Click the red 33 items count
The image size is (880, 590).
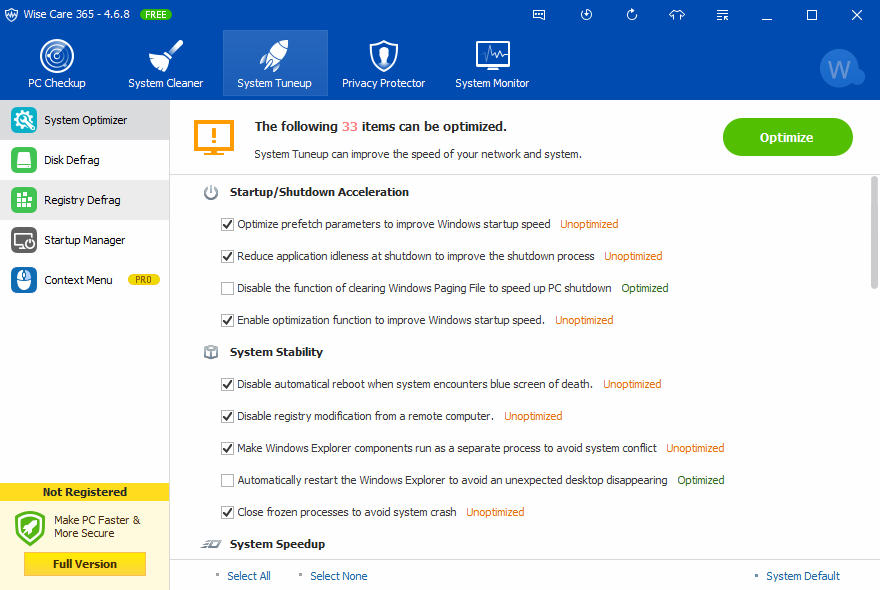click(x=350, y=127)
